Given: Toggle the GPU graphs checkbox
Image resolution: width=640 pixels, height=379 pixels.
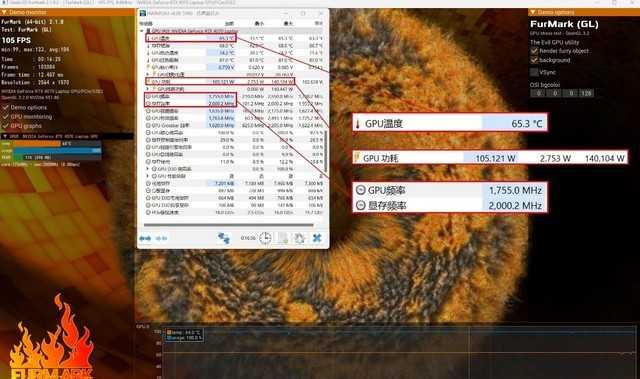Looking at the screenshot, I should point(5,126).
